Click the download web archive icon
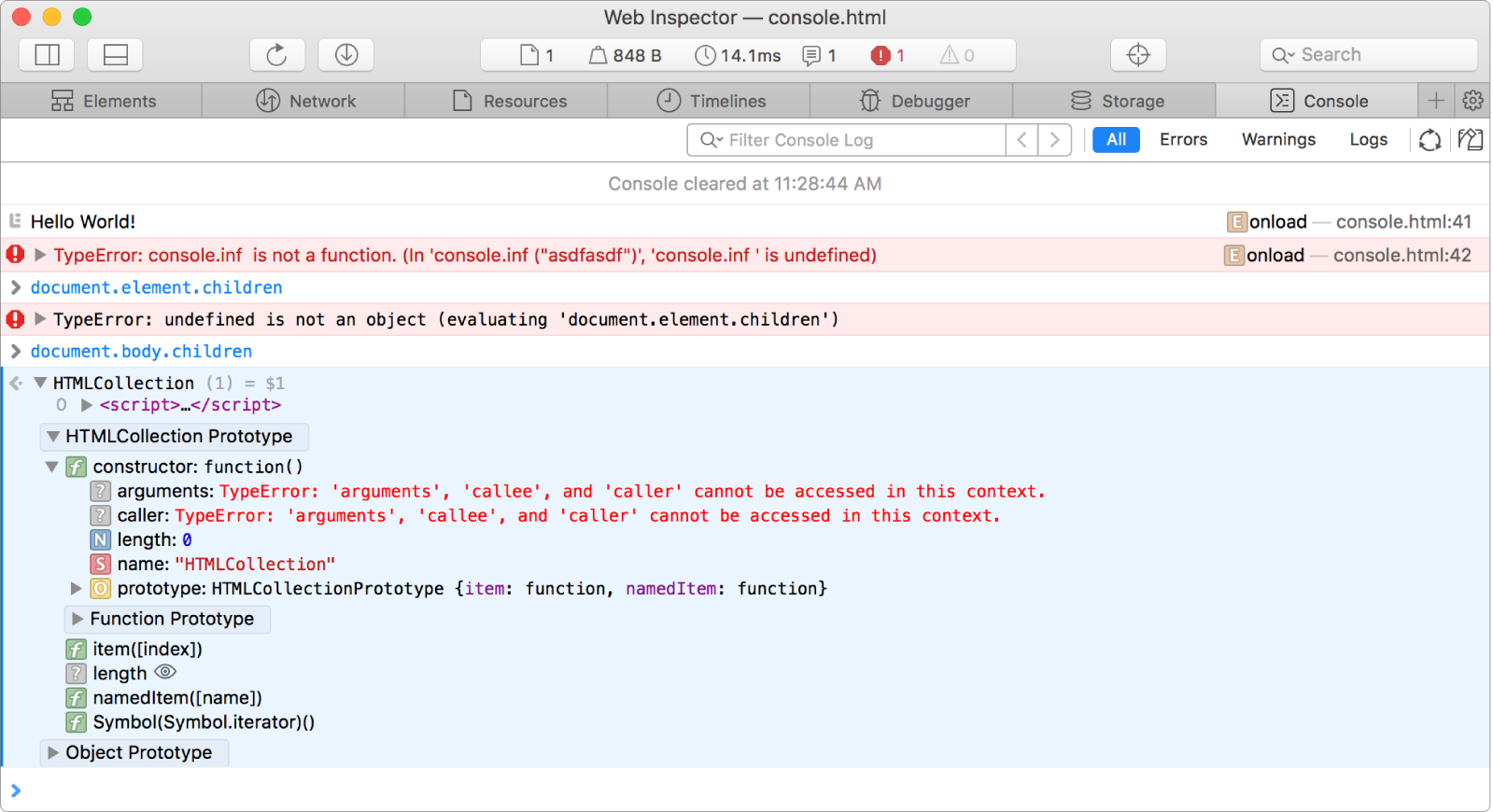The height and width of the screenshot is (812, 1493). (345, 55)
